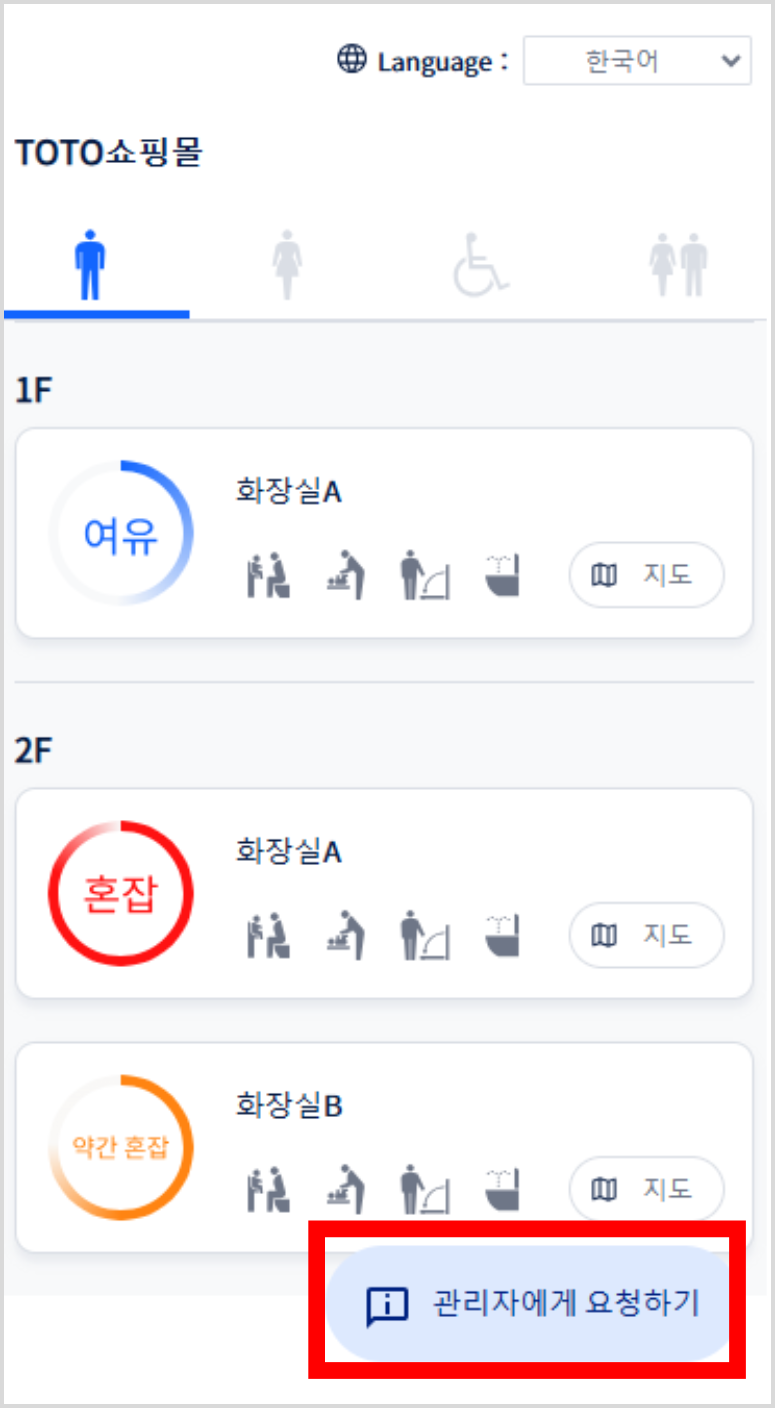
Task: Click handrail urinal icon in 1F 화장실A
Action: click(424, 576)
